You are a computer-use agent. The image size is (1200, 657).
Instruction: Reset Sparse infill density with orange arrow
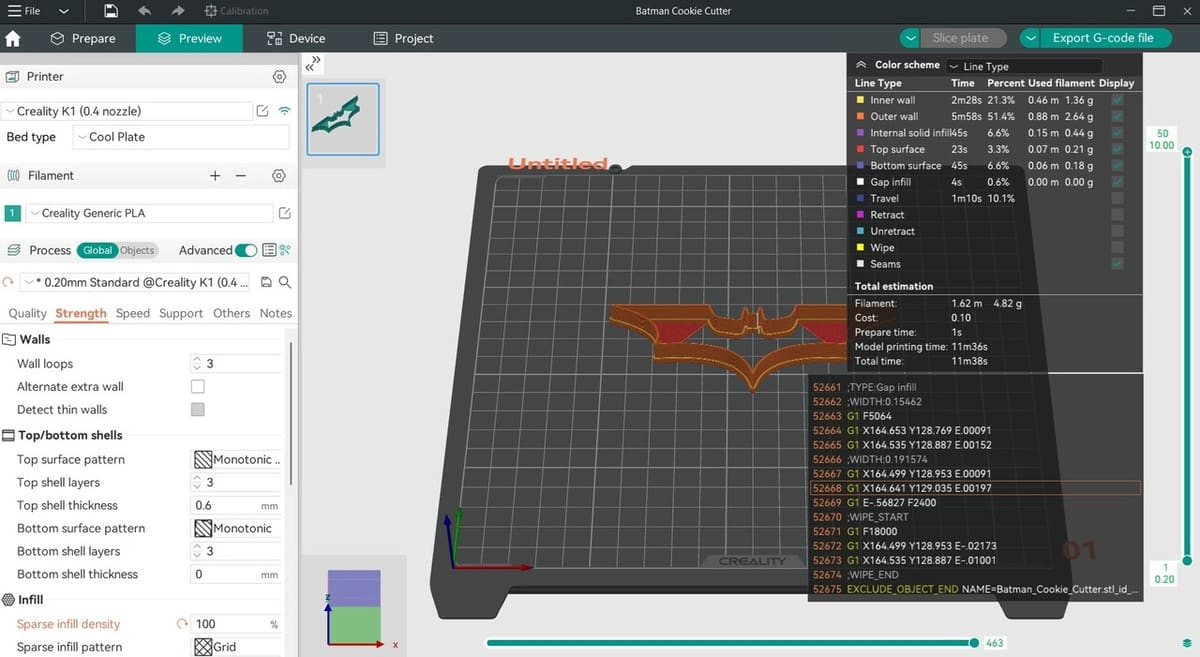[182, 624]
